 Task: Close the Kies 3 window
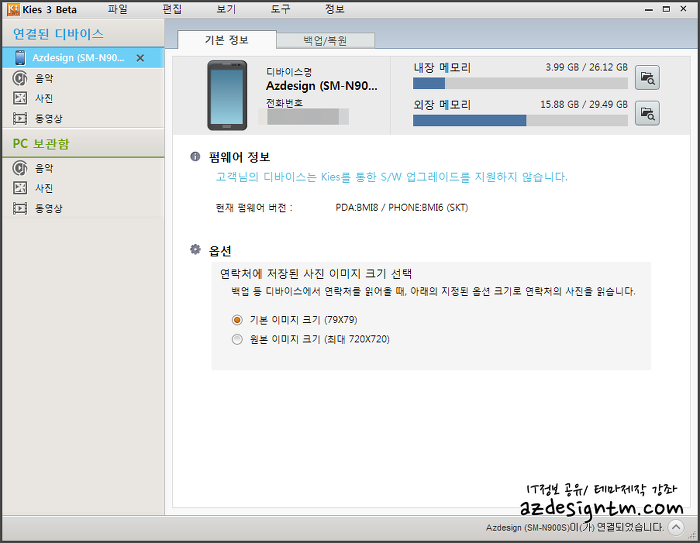coord(683,9)
